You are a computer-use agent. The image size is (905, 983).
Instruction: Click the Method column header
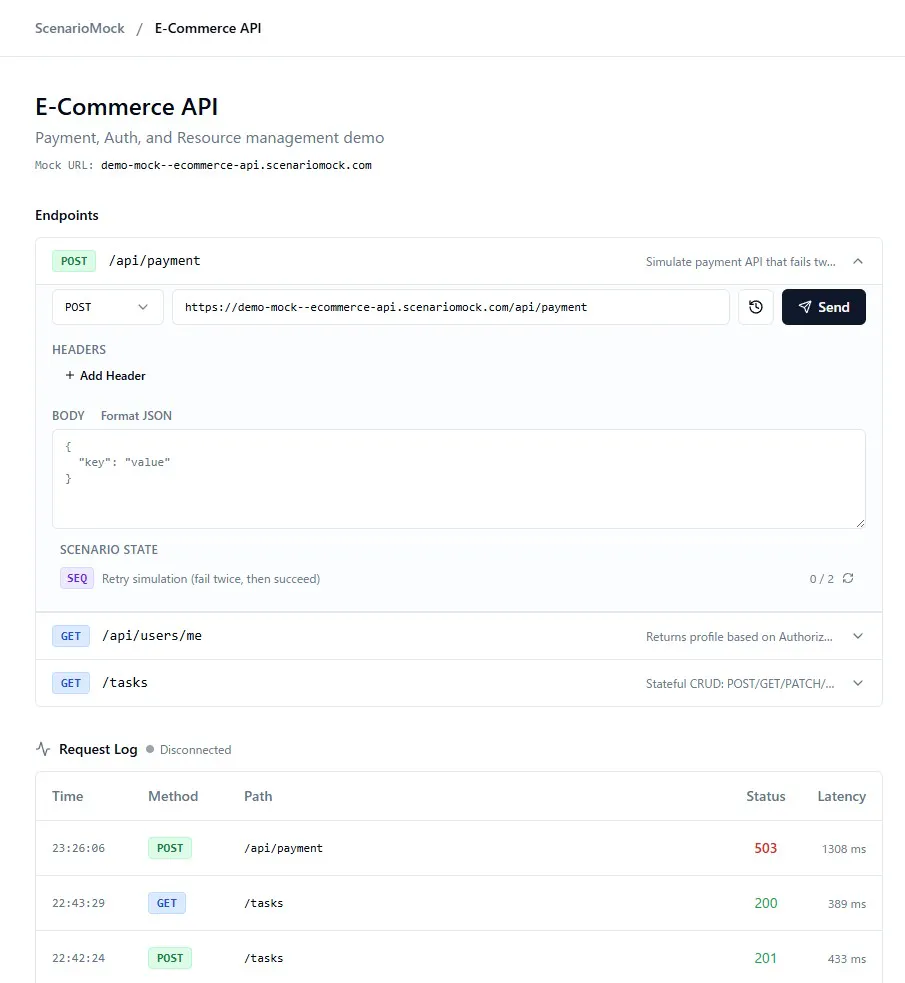(x=173, y=796)
